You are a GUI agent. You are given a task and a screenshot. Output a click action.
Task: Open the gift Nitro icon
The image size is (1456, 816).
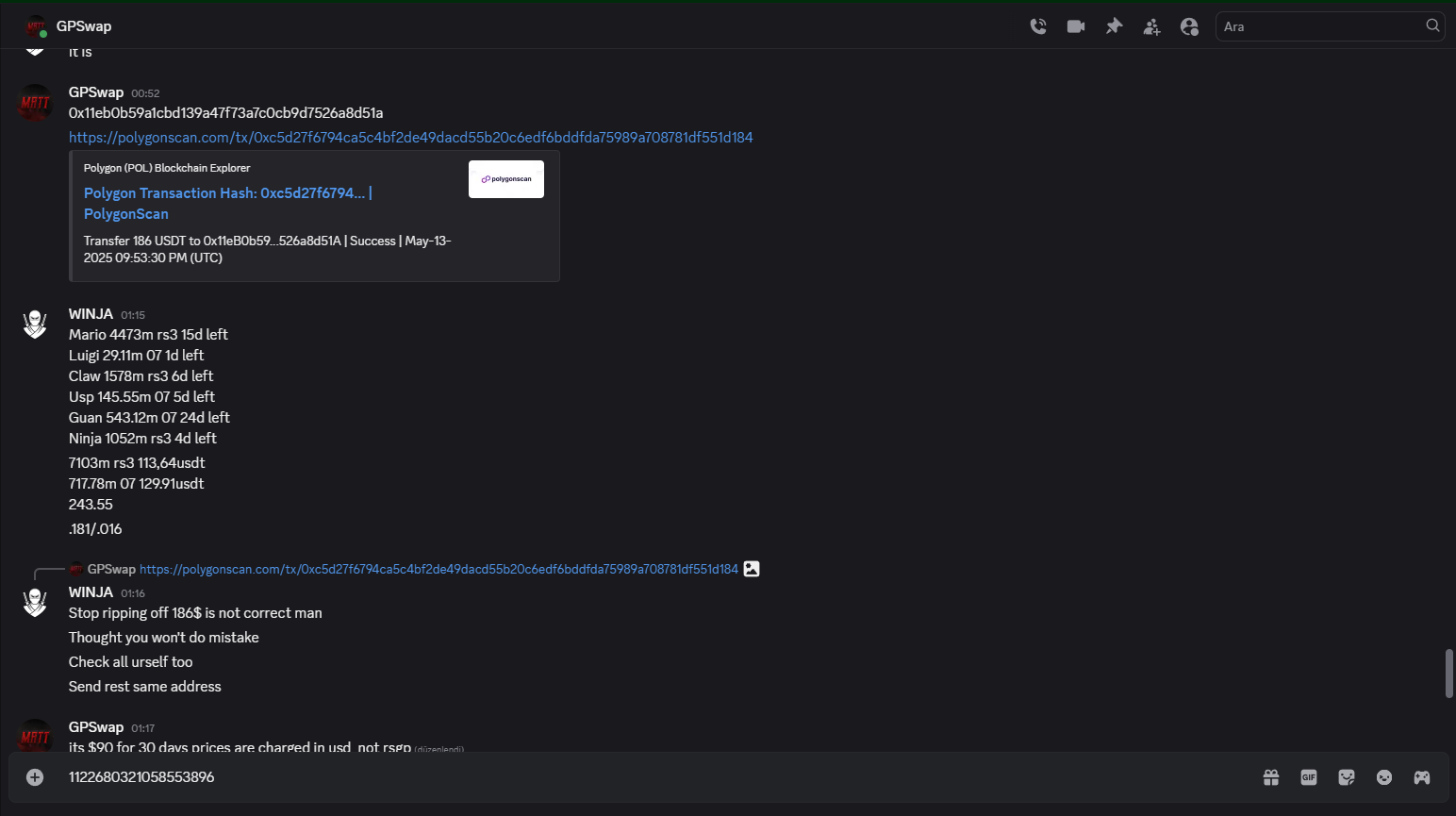point(1271,777)
